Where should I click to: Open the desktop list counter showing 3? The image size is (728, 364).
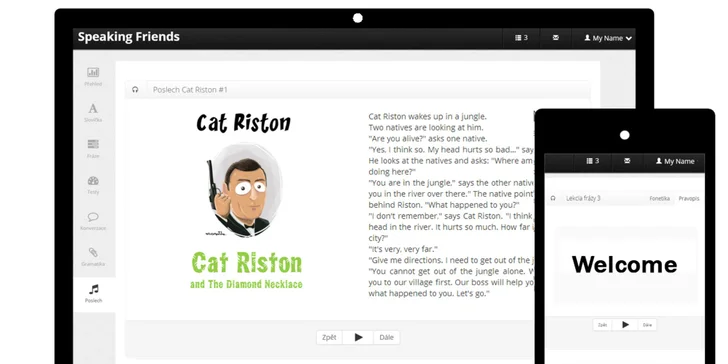point(521,38)
